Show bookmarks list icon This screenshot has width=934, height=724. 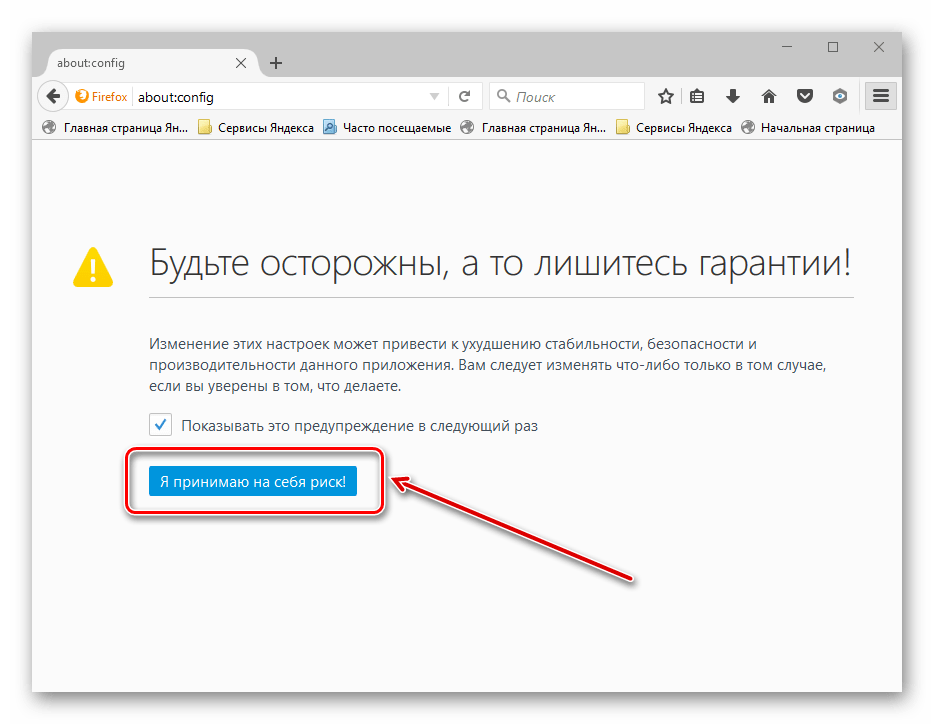[697, 96]
